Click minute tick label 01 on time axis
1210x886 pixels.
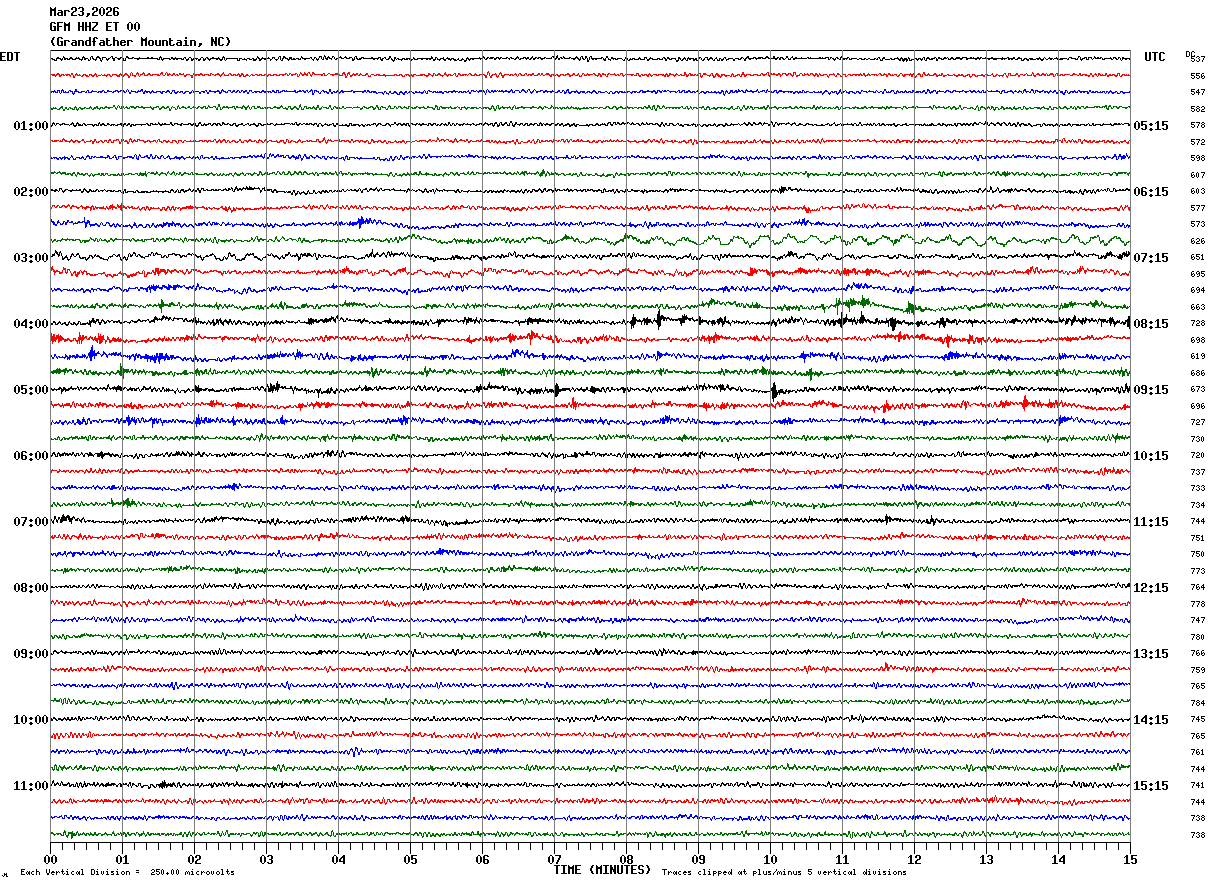click(x=122, y=859)
